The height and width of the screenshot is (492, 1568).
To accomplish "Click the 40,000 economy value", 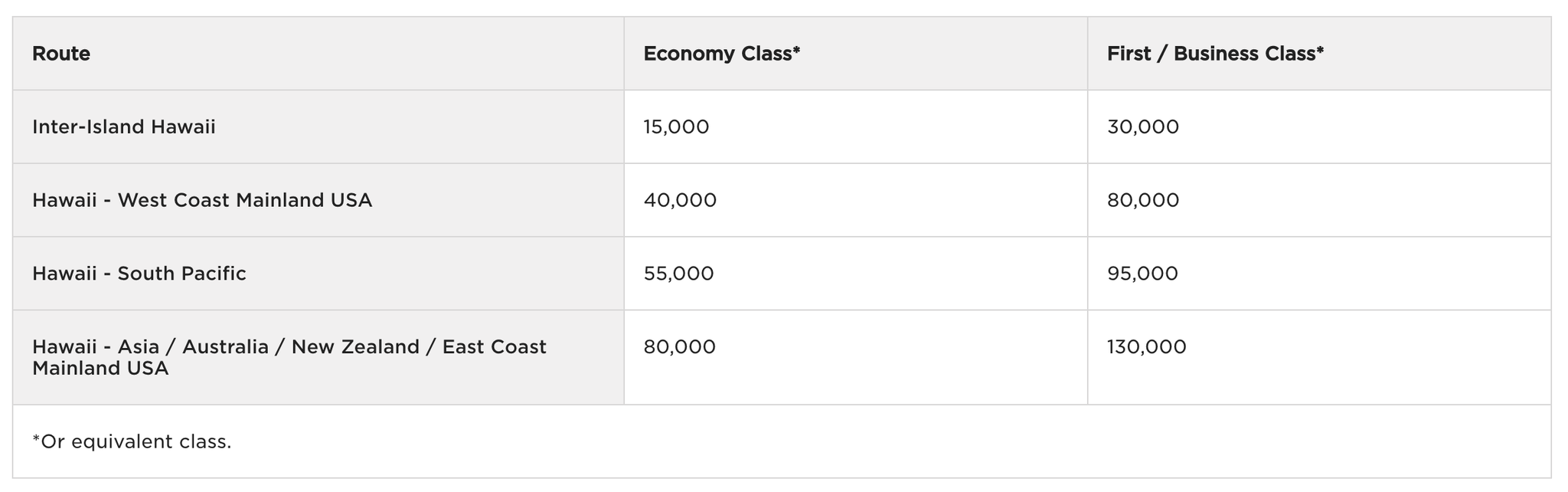I will (x=680, y=201).
